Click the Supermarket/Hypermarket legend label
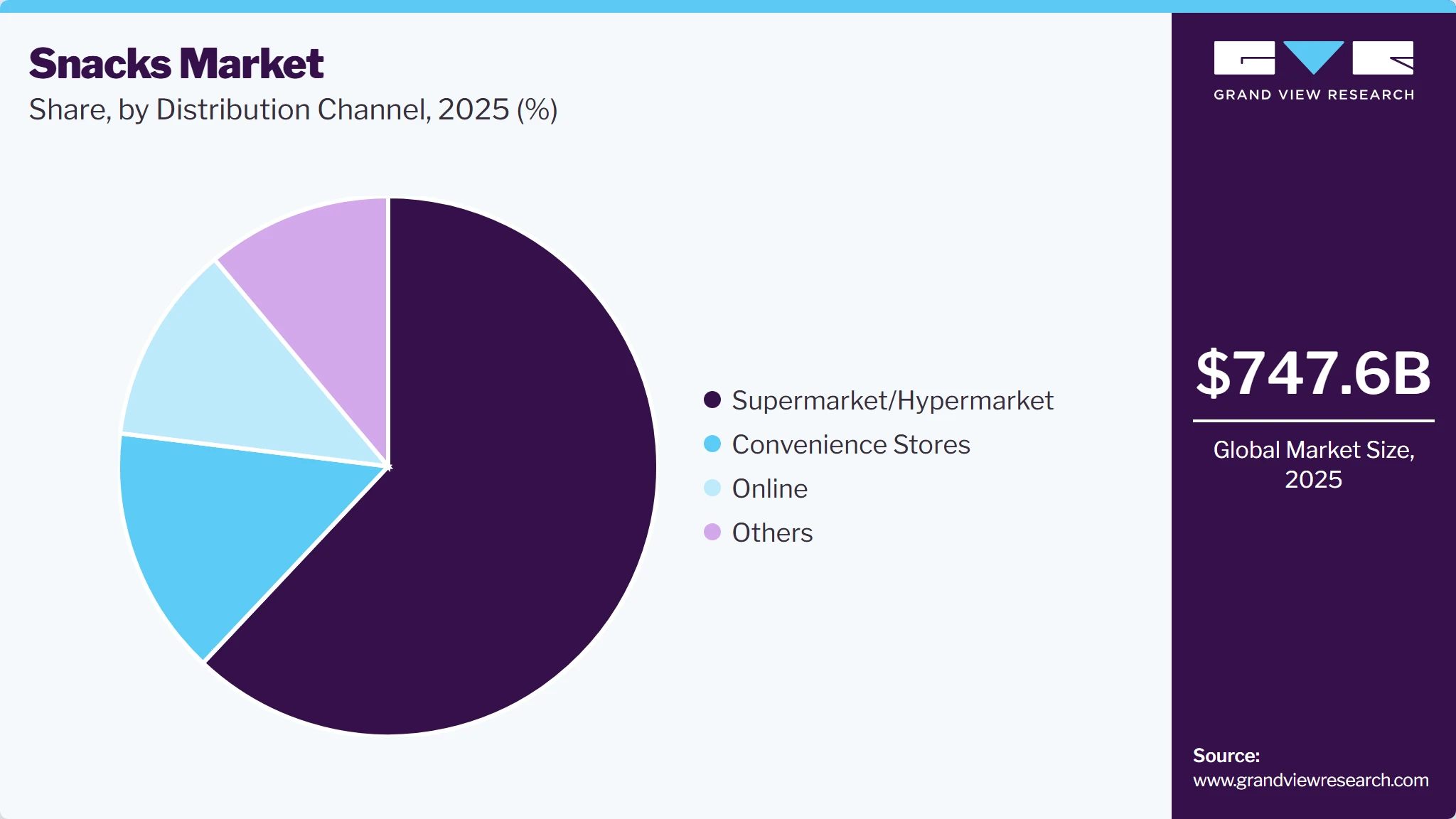1456x819 pixels. coord(892,401)
